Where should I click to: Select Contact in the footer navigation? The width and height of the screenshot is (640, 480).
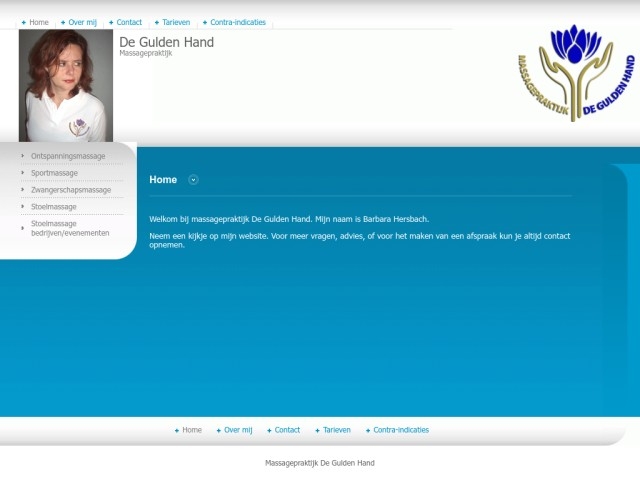(x=287, y=430)
